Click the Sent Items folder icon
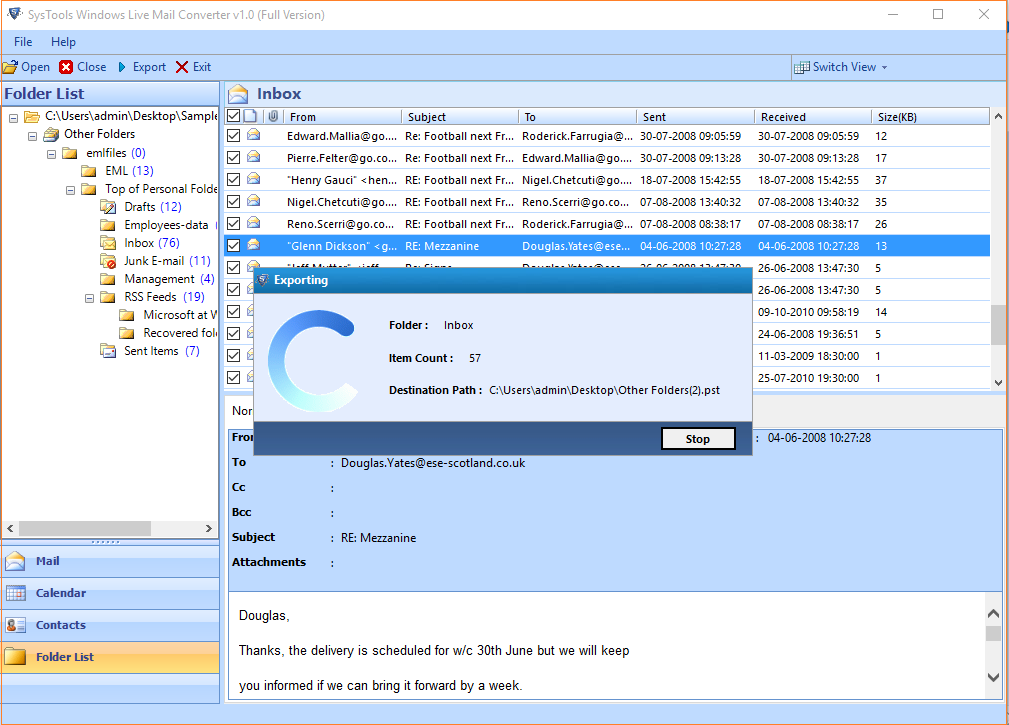The width and height of the screenshot is (1009, 725). coord(108,351)
